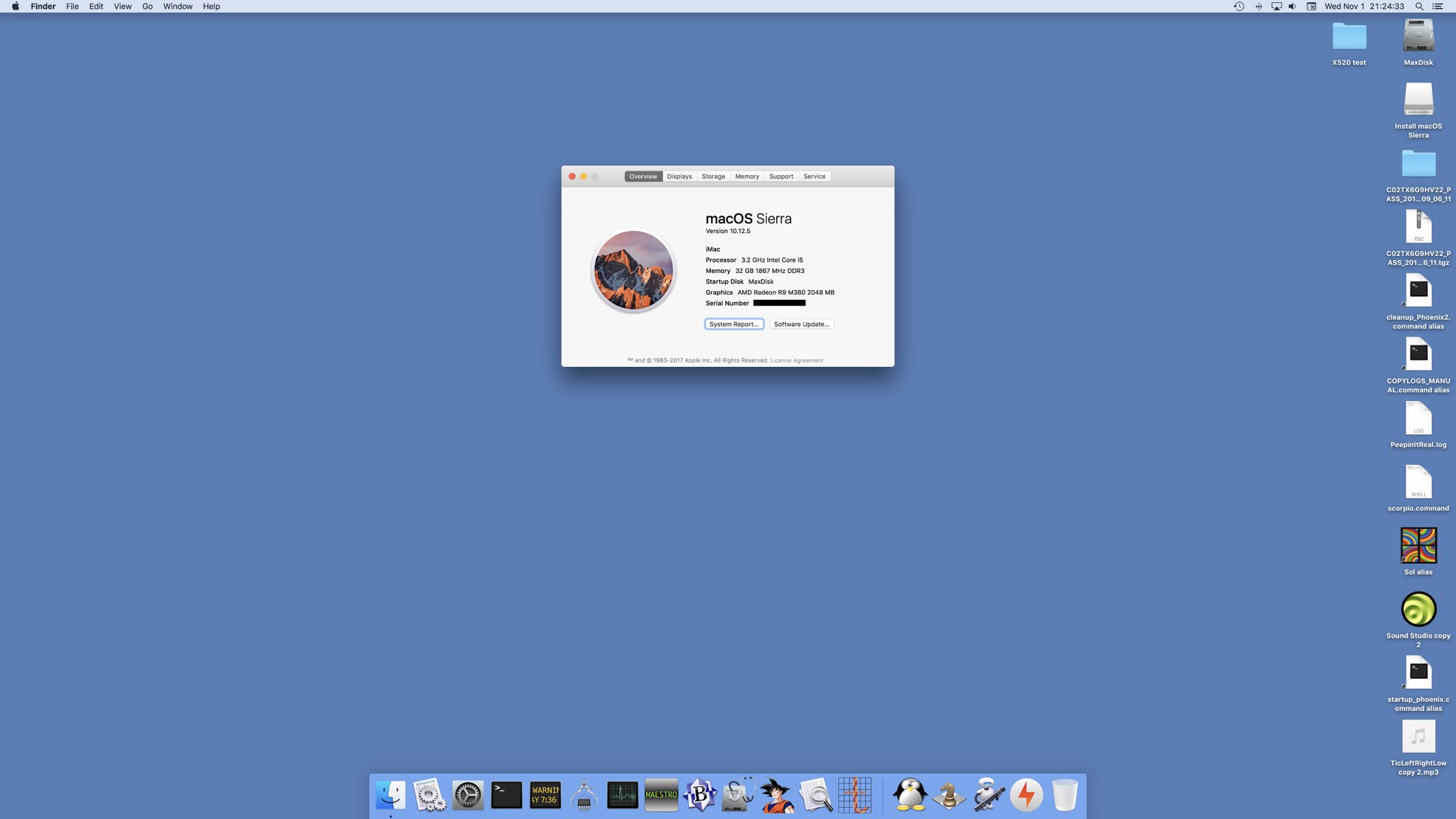Click the macOS Sierra mountain logo
Screen dimensions: 1456x819
pos(633,270)
